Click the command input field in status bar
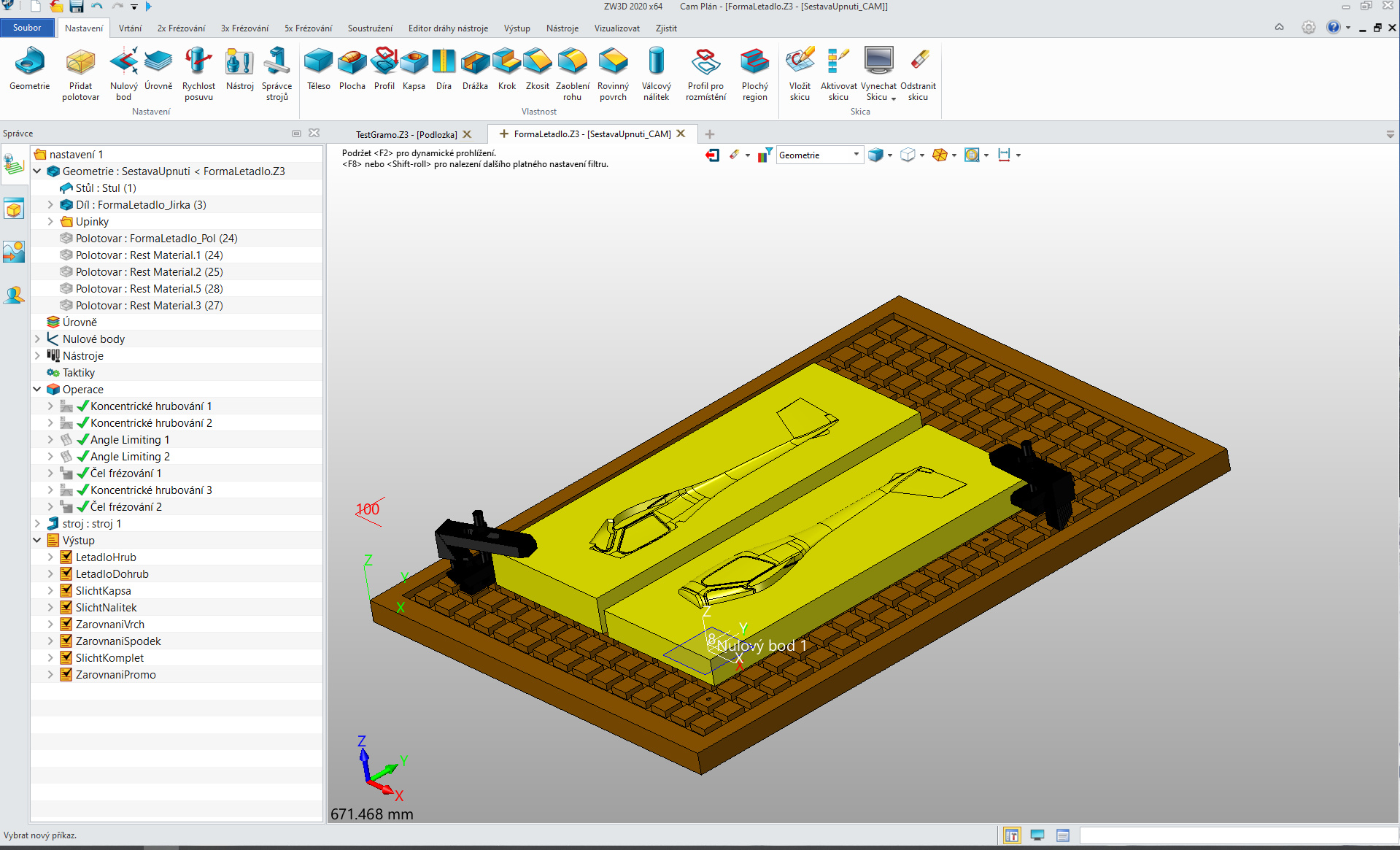The image size is (1400, 850). 1237,835
